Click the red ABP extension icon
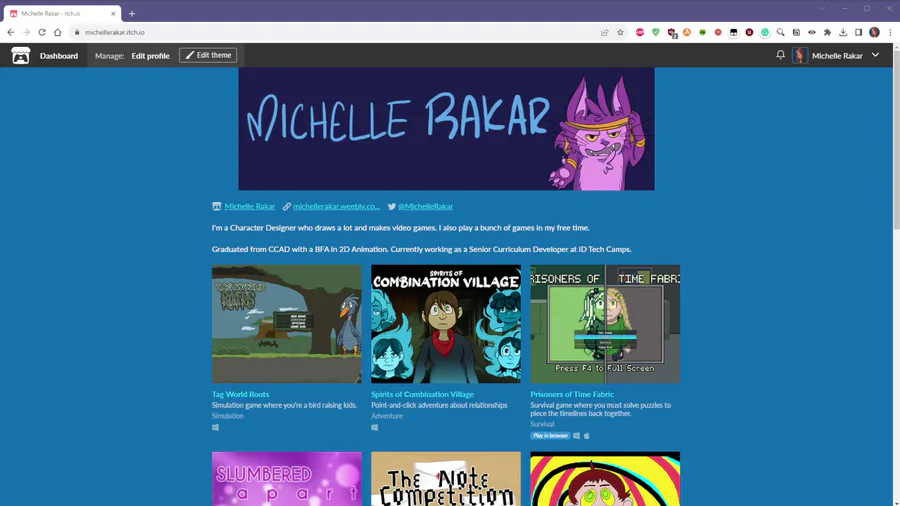 pyautogui.click(x=640, y=32)
